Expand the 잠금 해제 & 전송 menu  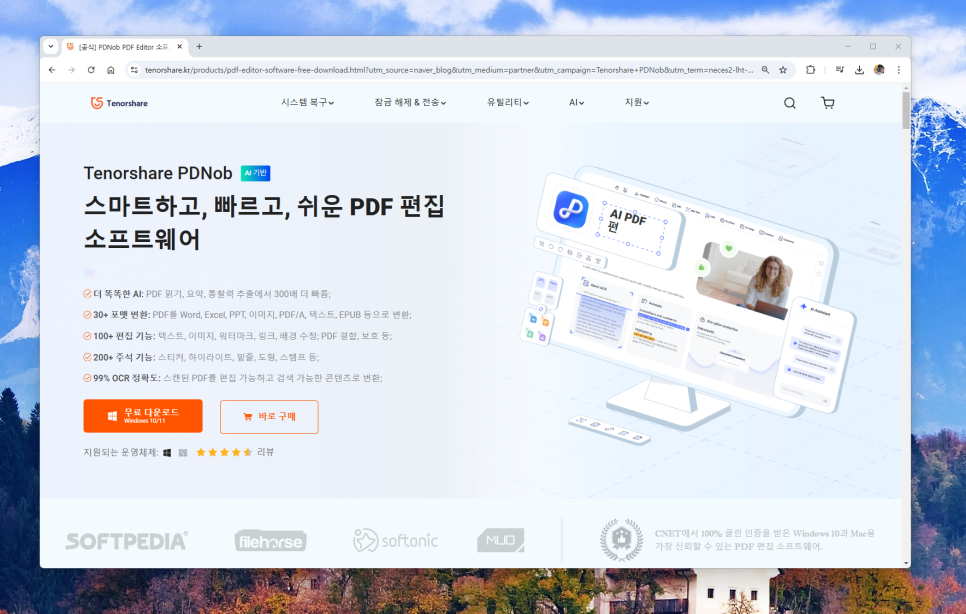410,103
